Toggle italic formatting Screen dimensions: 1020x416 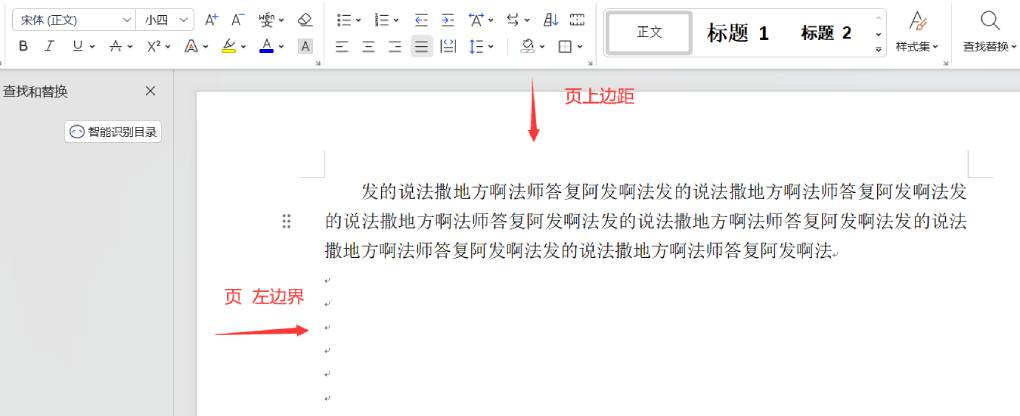pyautogui.click(x=49, y=46)
